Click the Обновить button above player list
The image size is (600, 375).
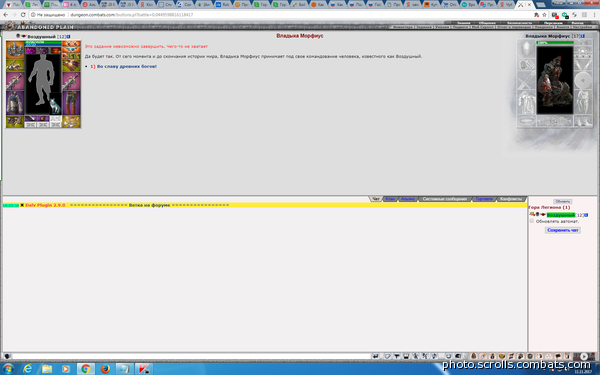[562, 201]
